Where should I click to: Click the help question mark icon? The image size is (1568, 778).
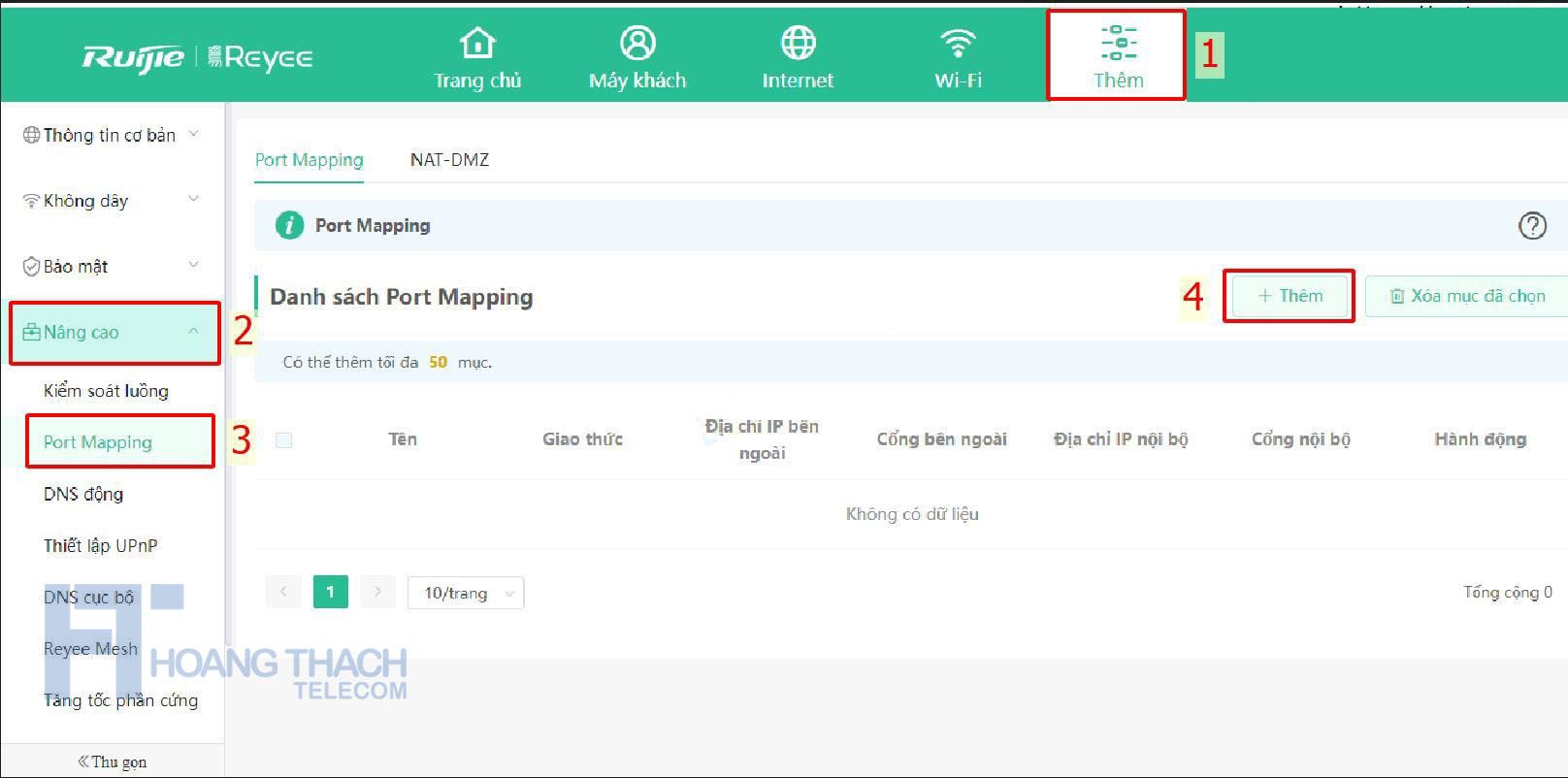(x=1532, y=225)
